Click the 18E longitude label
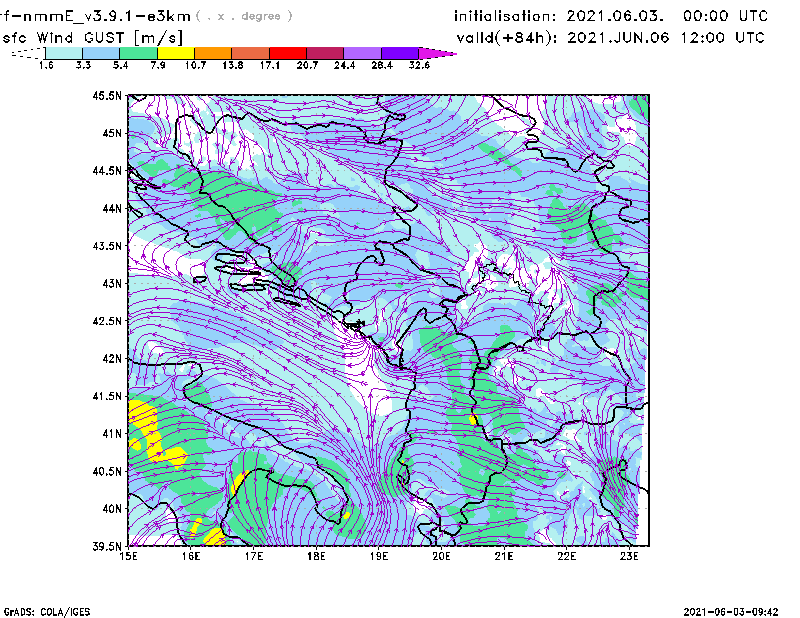The height and width of the screenshot is (618, 800). coord(316,556)
